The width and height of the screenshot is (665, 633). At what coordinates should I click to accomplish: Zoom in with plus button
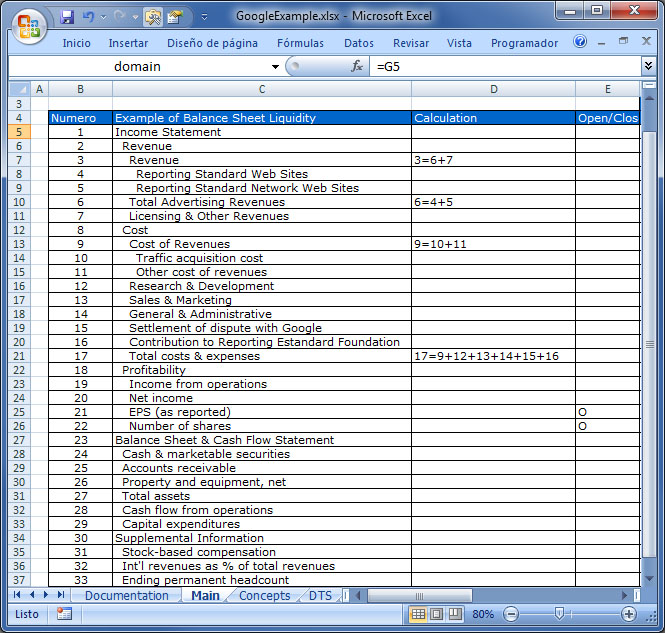click(629, 614)
